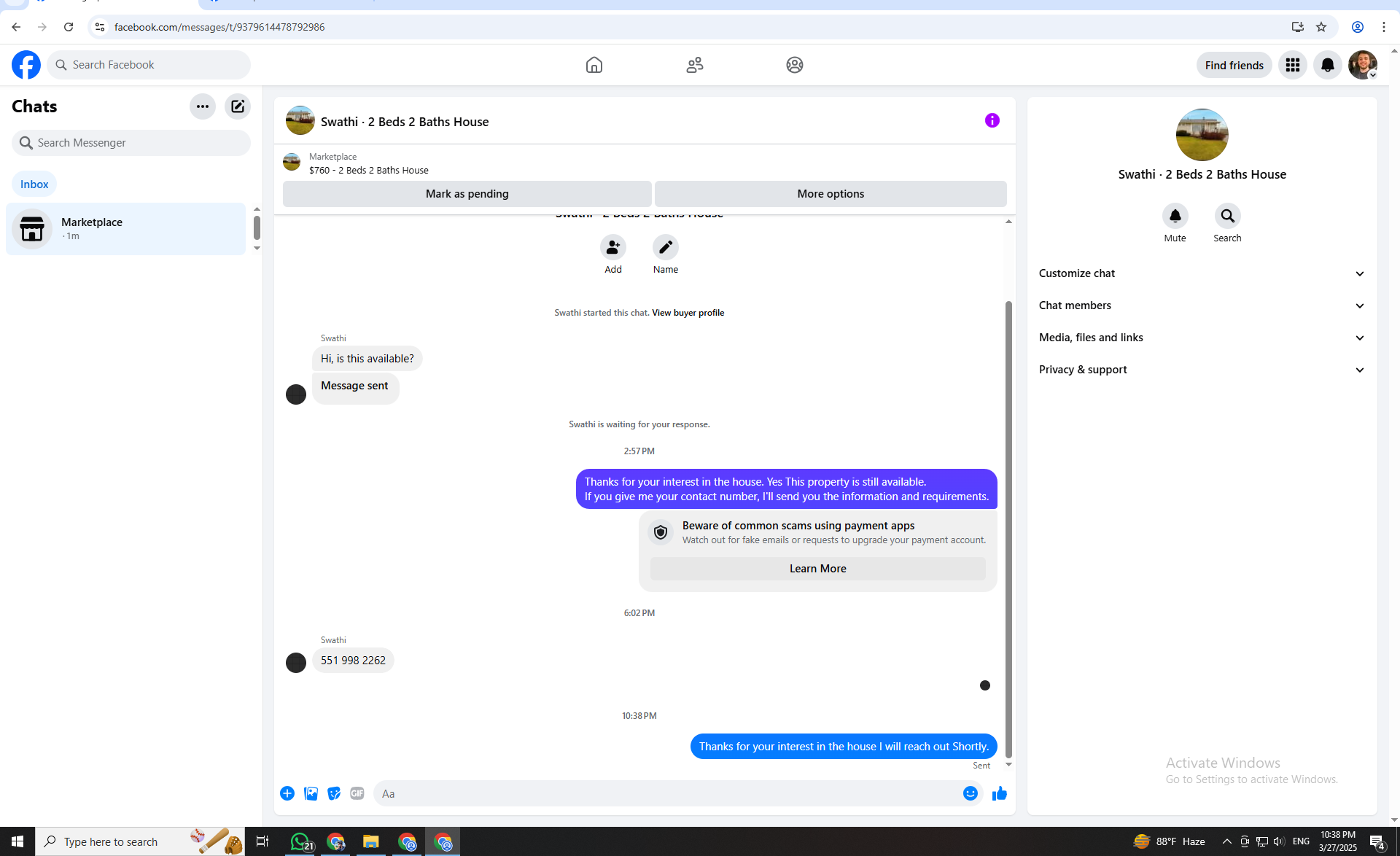Screen dimensions: 1400x856
Task: Start a new message with compose icon
Action: (238, 106)
